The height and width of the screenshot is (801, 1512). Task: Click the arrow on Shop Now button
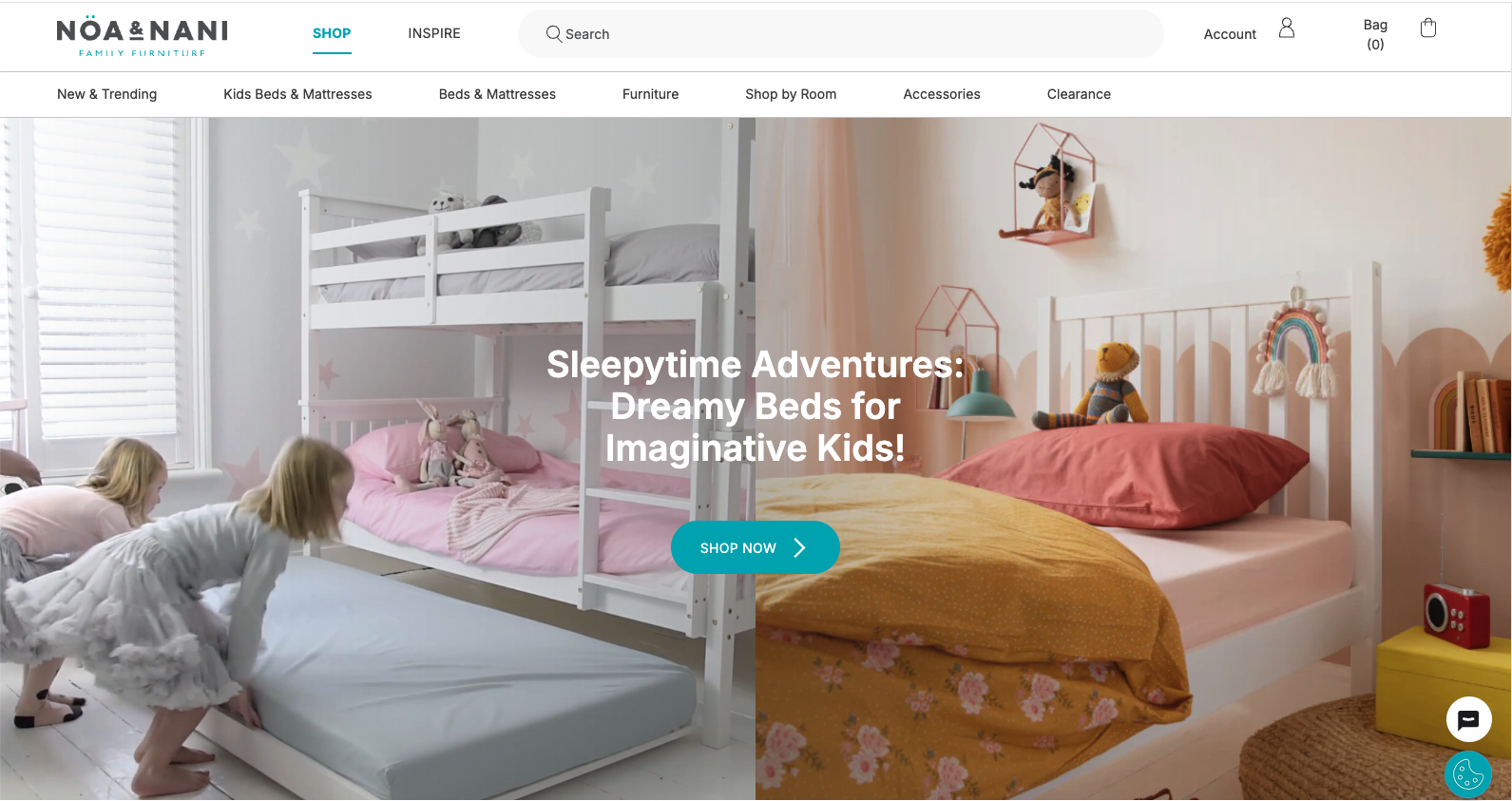[x=799, y=547]
